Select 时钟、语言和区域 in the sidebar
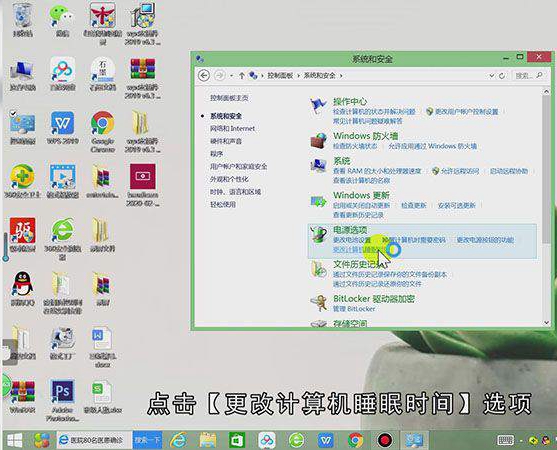The width and height of the screenshot is (557, 450). pyautogui.click(x=235, y=192)
